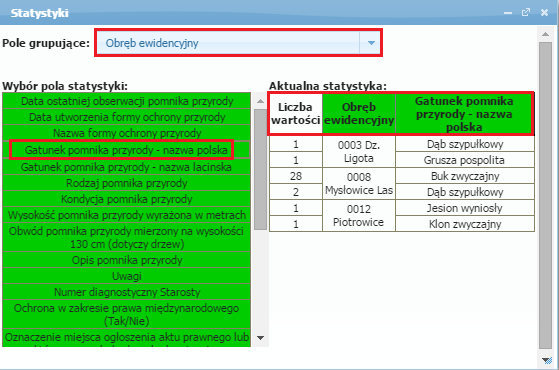Click the Liczba wartości column header
Image resolution: width=559 pixels, height=370 pixels.
tap(296, 113)
